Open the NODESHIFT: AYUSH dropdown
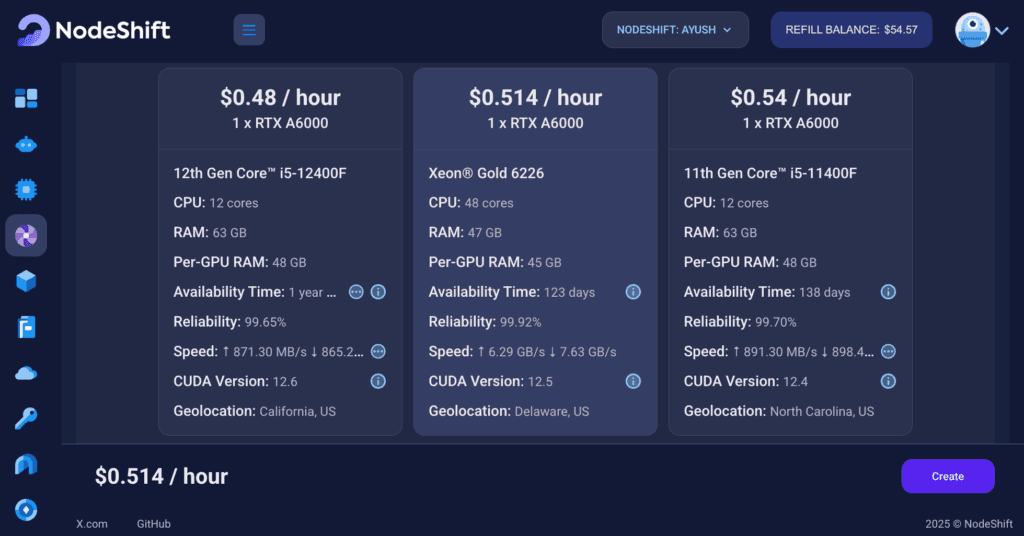 (675, 30)
